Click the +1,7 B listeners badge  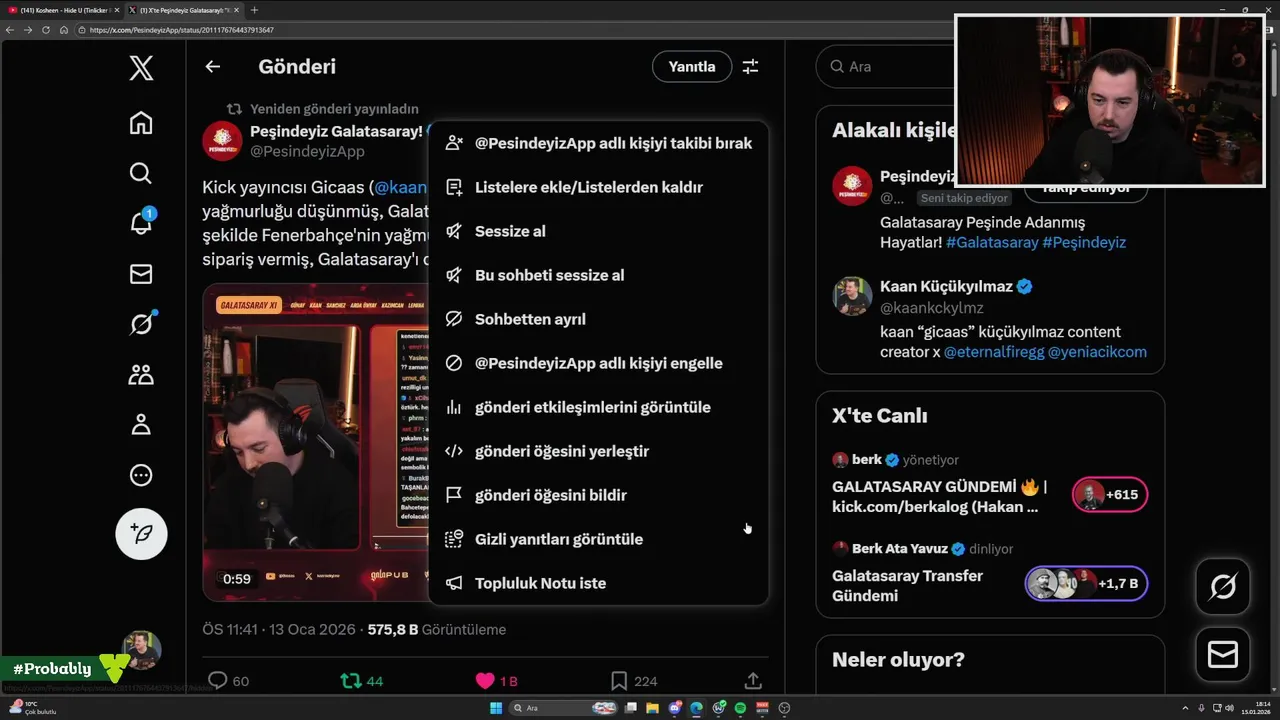click(1086, 583)
